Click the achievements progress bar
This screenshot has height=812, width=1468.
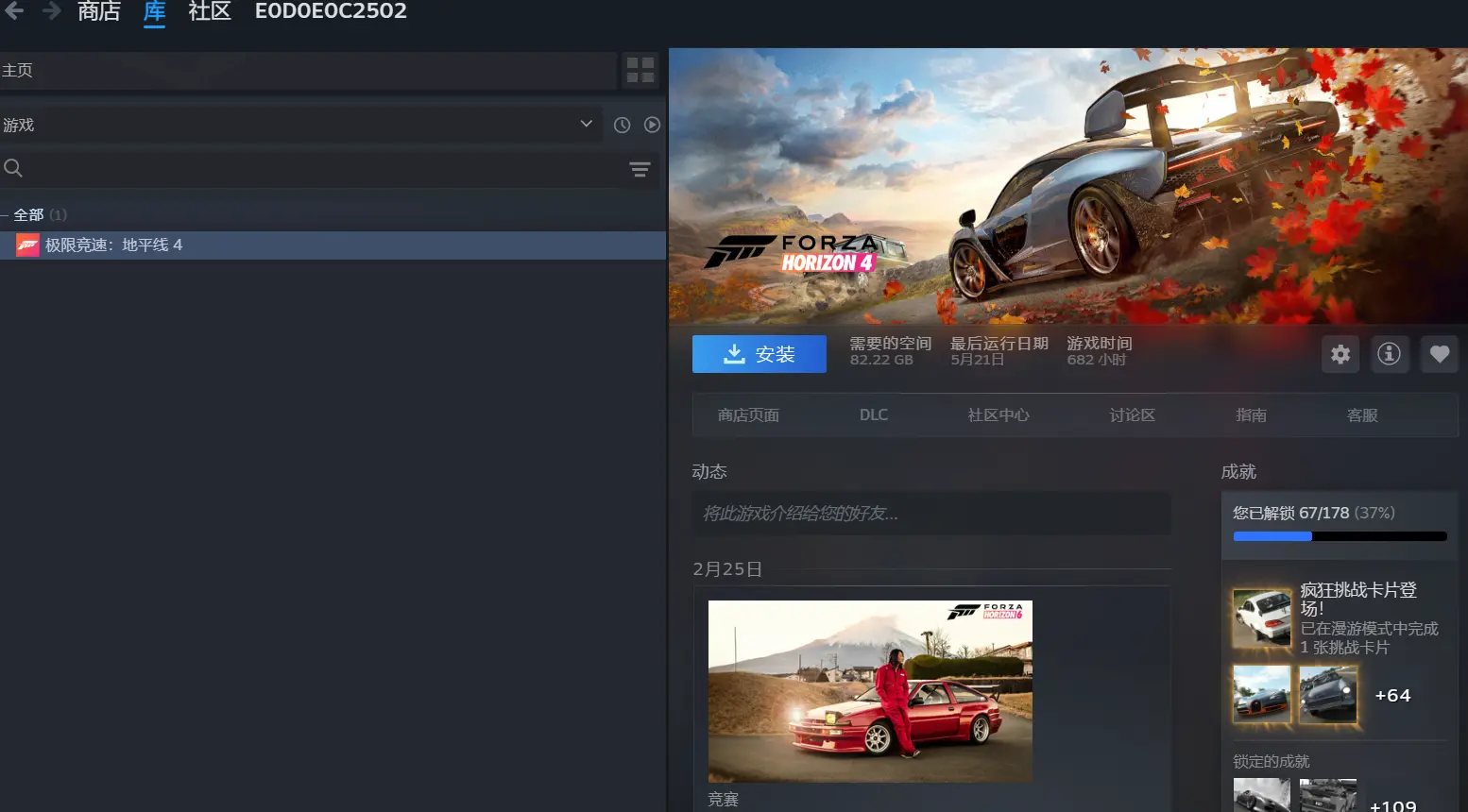[1340, 536]
